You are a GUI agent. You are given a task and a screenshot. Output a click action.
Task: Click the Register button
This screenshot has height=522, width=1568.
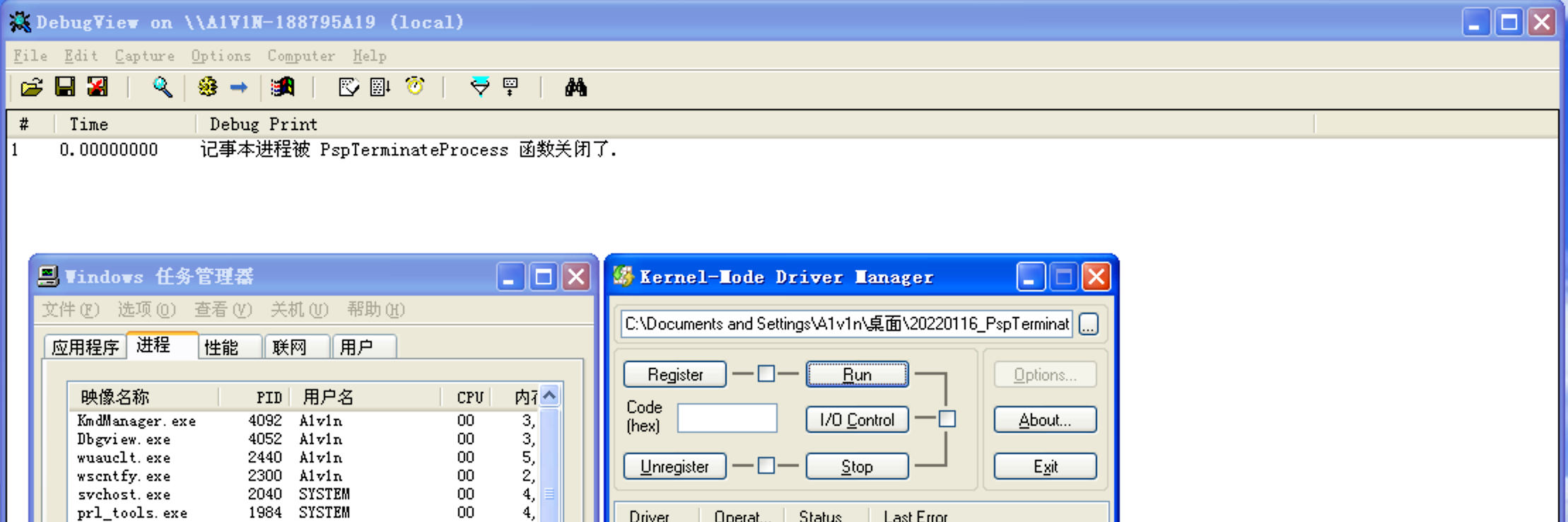(x=675, y=374)
